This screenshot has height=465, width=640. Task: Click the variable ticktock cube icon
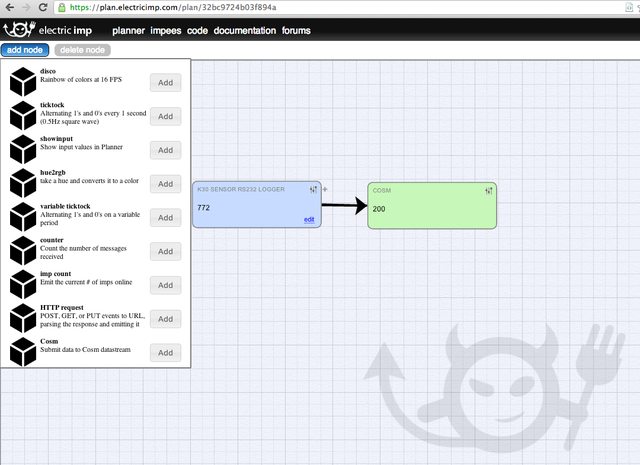23,217
